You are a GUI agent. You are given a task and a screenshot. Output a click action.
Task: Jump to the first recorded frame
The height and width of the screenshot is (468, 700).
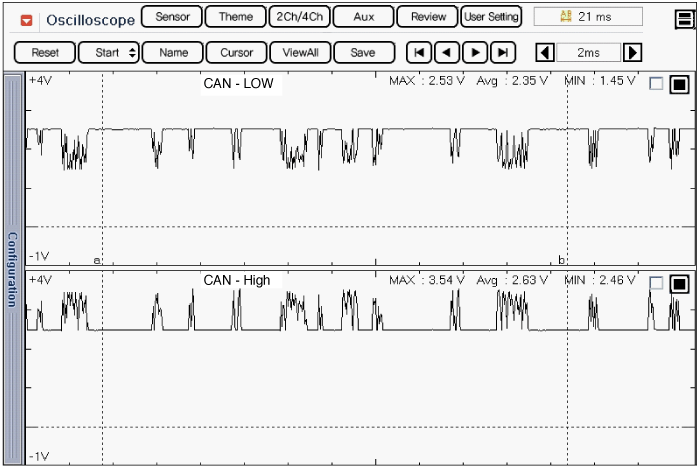point(419,53)
